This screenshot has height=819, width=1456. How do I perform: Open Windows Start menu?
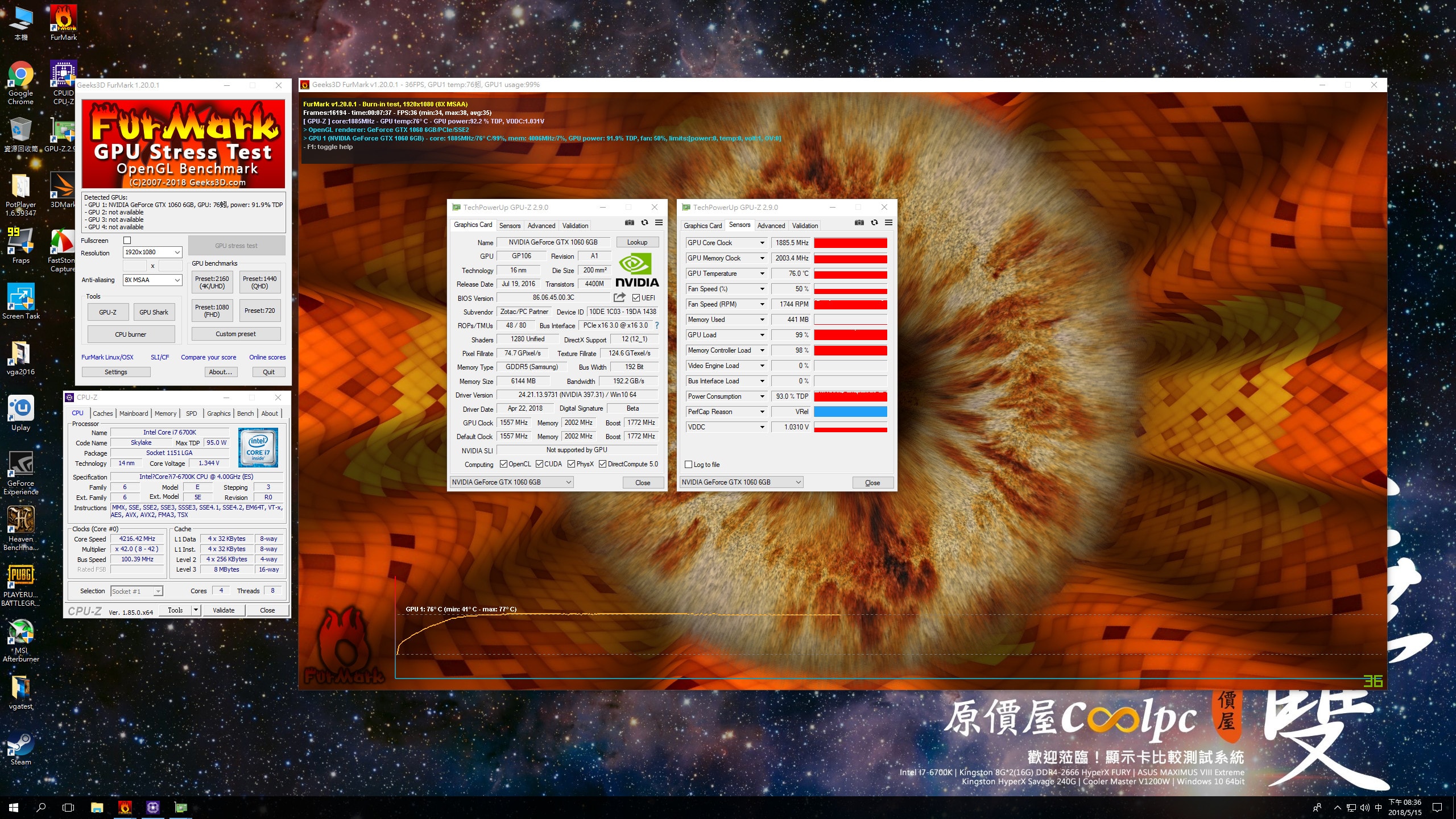14,808
